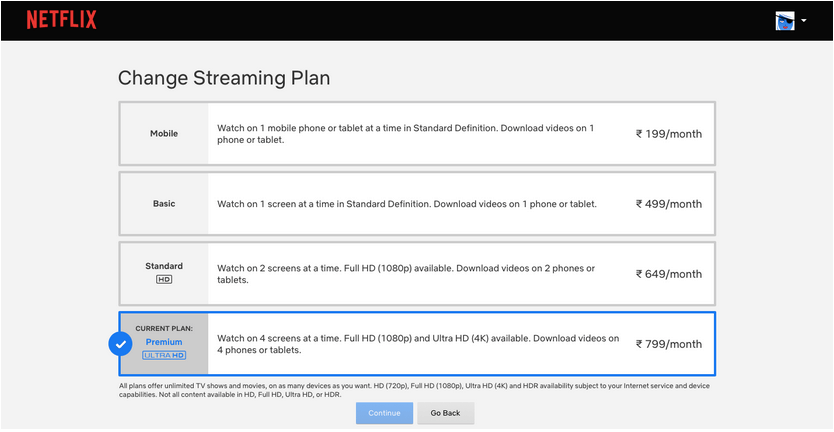Select the Premium plan name

[164, 342]
